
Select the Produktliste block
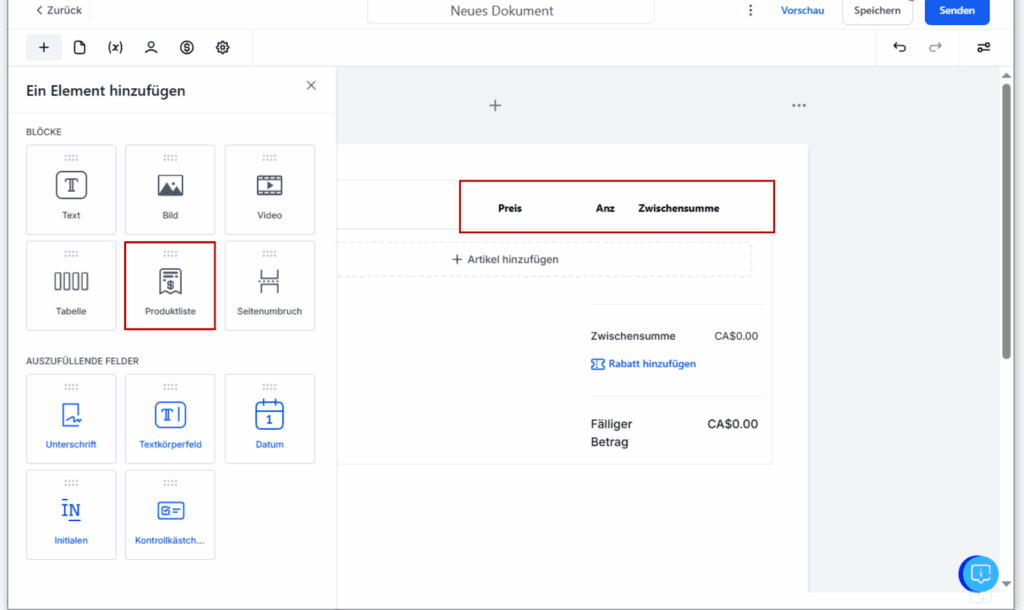170,285
